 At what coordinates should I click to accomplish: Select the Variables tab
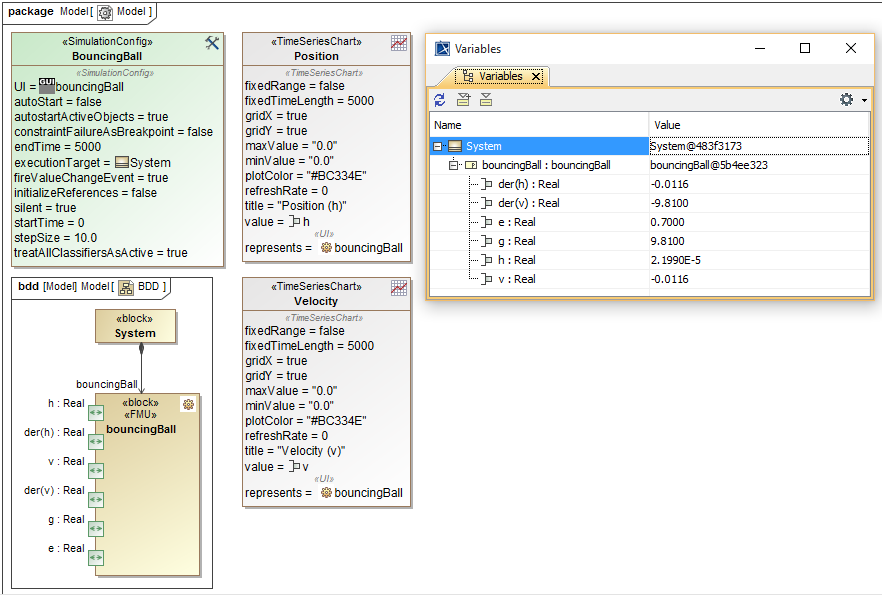coord(499,76)
